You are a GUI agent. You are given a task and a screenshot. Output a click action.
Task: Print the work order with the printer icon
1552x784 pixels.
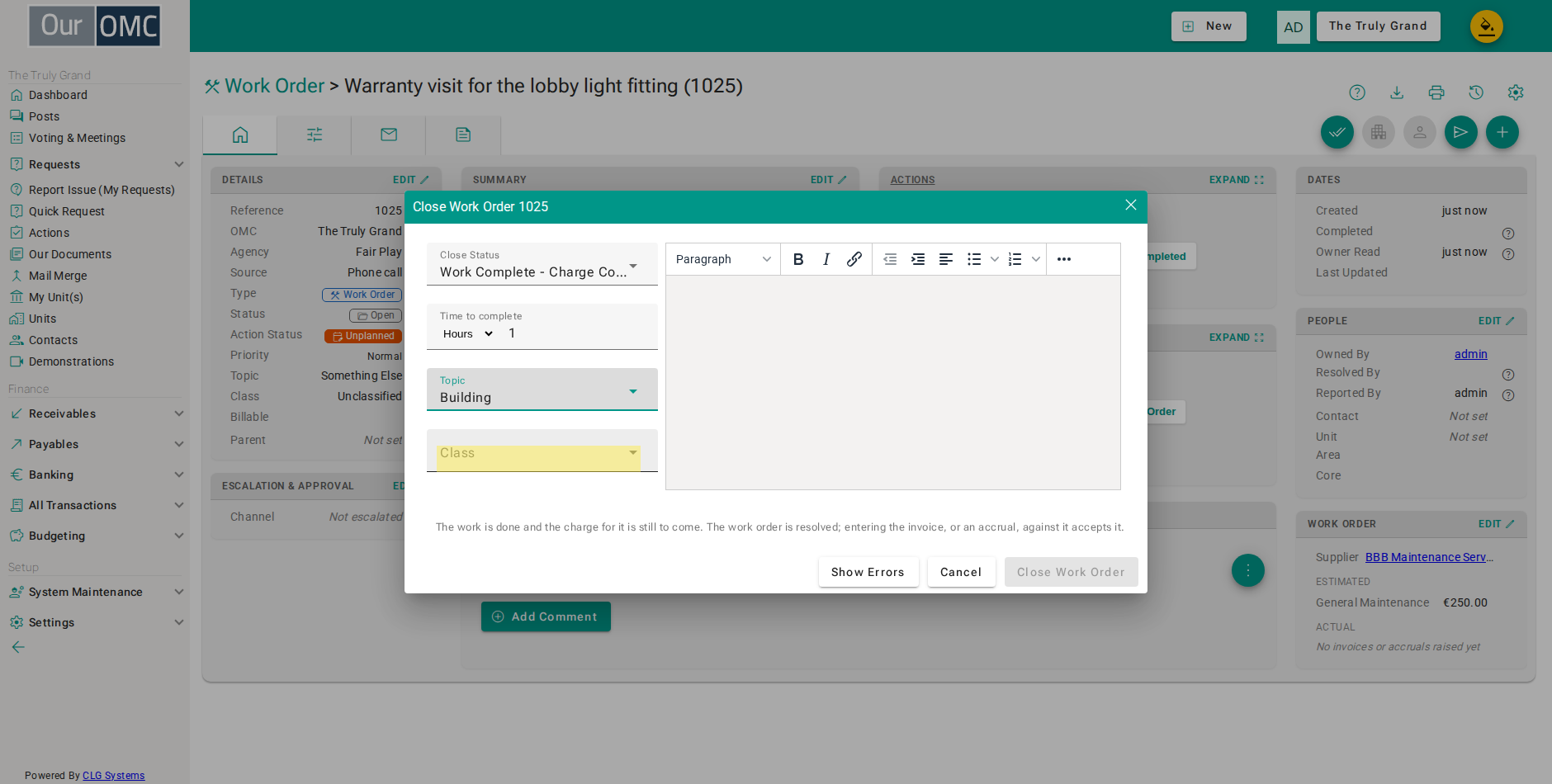[x=1436, y=92]
